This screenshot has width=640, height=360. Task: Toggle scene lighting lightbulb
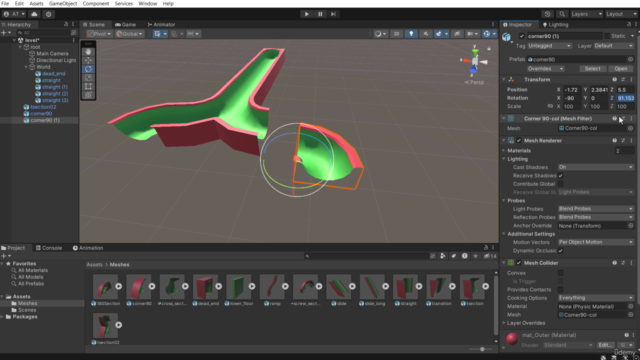pos(411,34)
